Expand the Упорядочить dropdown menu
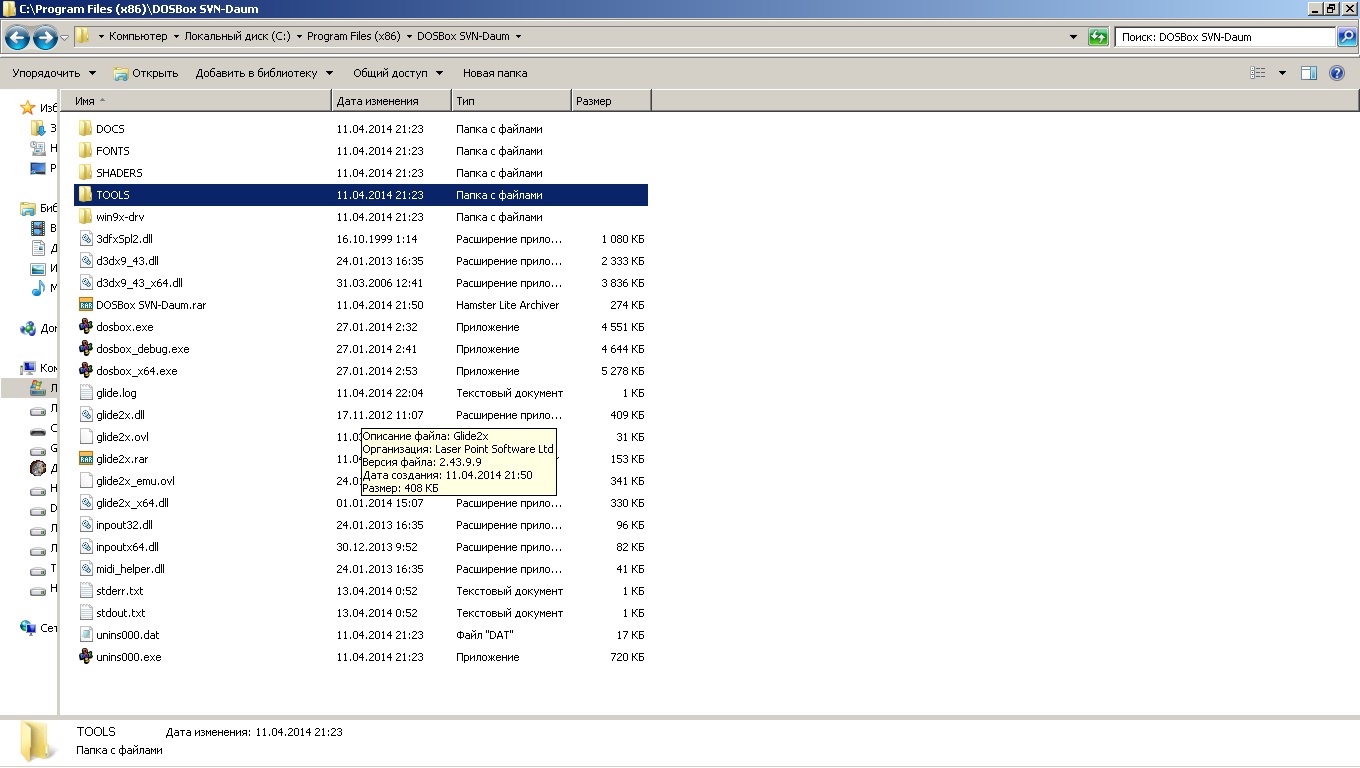The image size is (1360, 768). (x=54, y=73)
